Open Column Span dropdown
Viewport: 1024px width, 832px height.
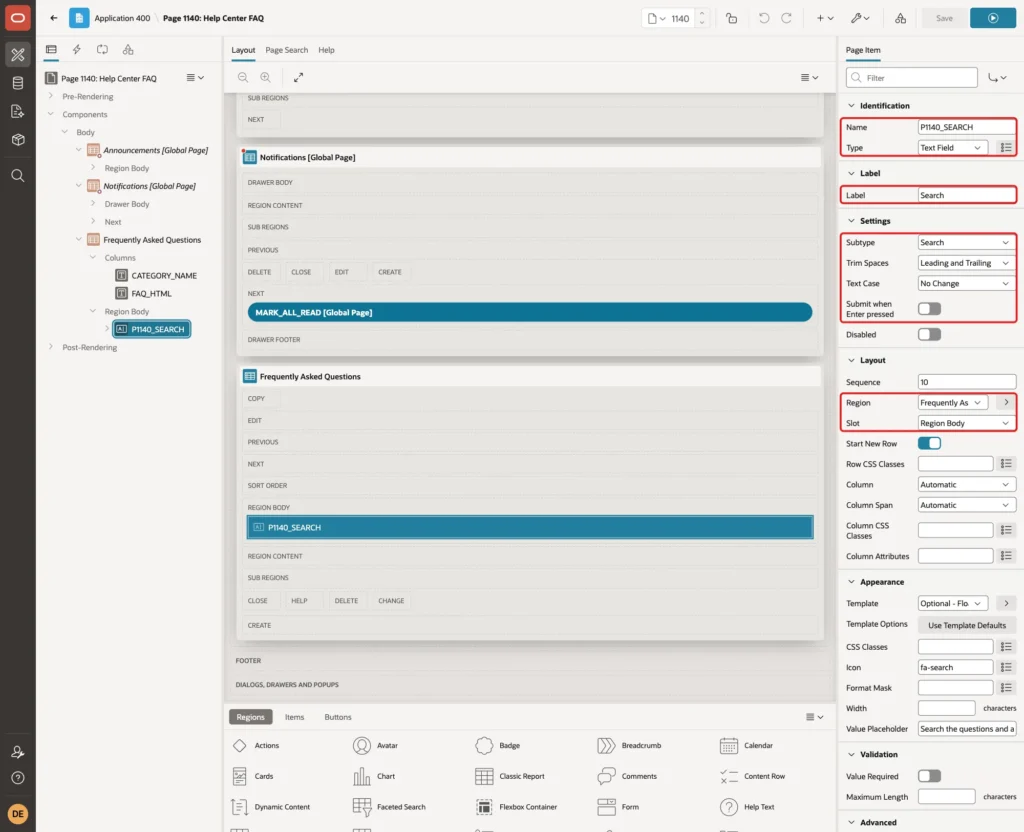[967, 505]
